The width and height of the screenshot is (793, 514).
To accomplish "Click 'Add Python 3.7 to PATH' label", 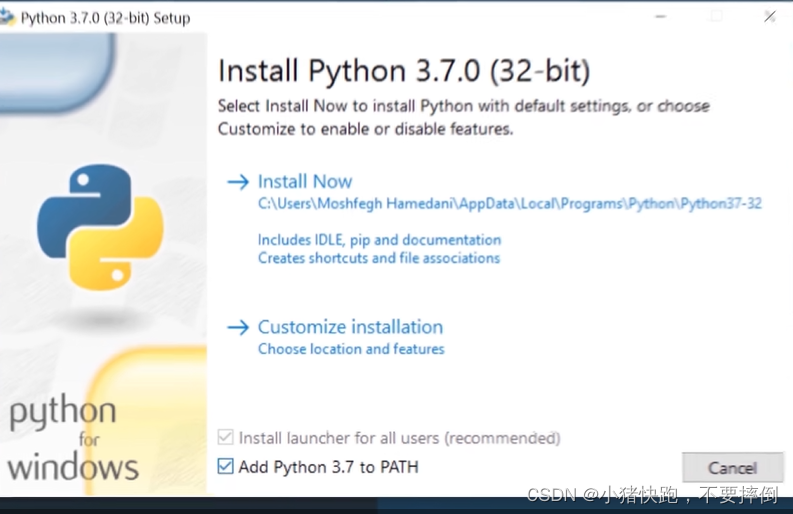I will pos(329,467).
